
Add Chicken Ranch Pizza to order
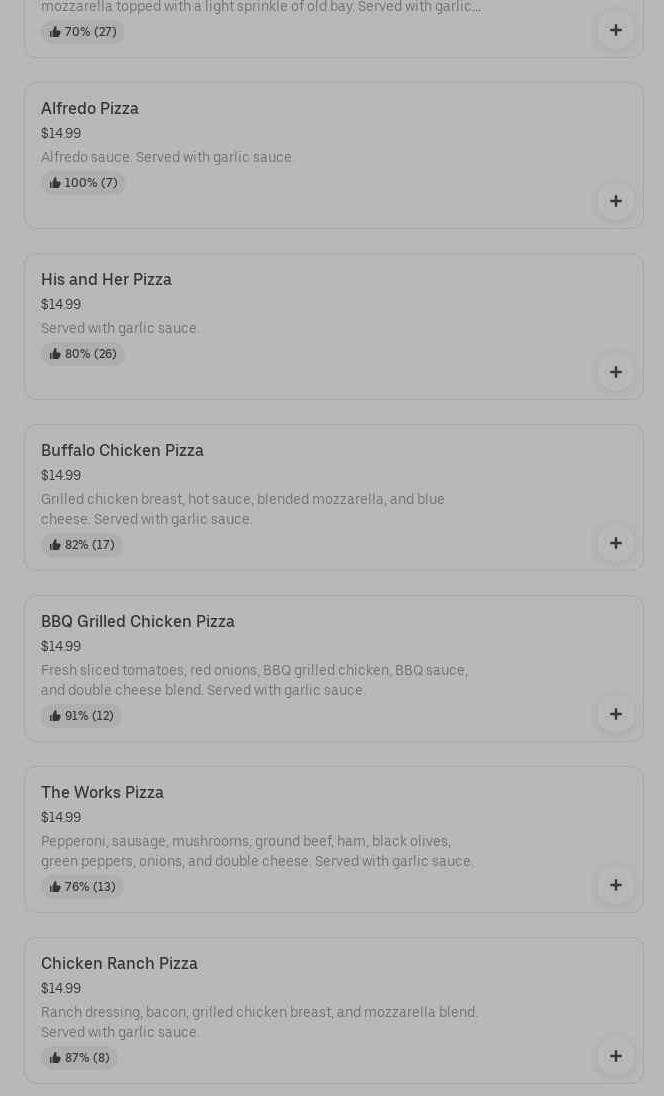(x=615, y=1056)
